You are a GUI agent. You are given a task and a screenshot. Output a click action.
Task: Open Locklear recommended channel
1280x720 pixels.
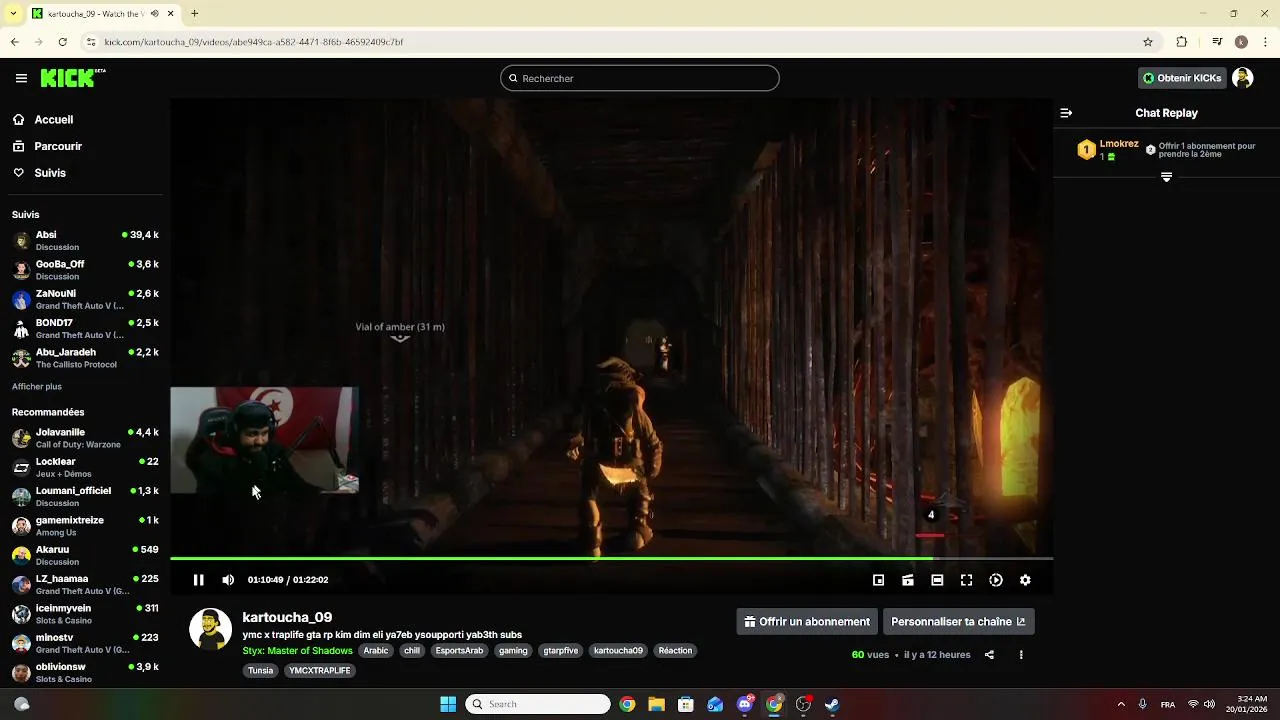tap(85, 467)
